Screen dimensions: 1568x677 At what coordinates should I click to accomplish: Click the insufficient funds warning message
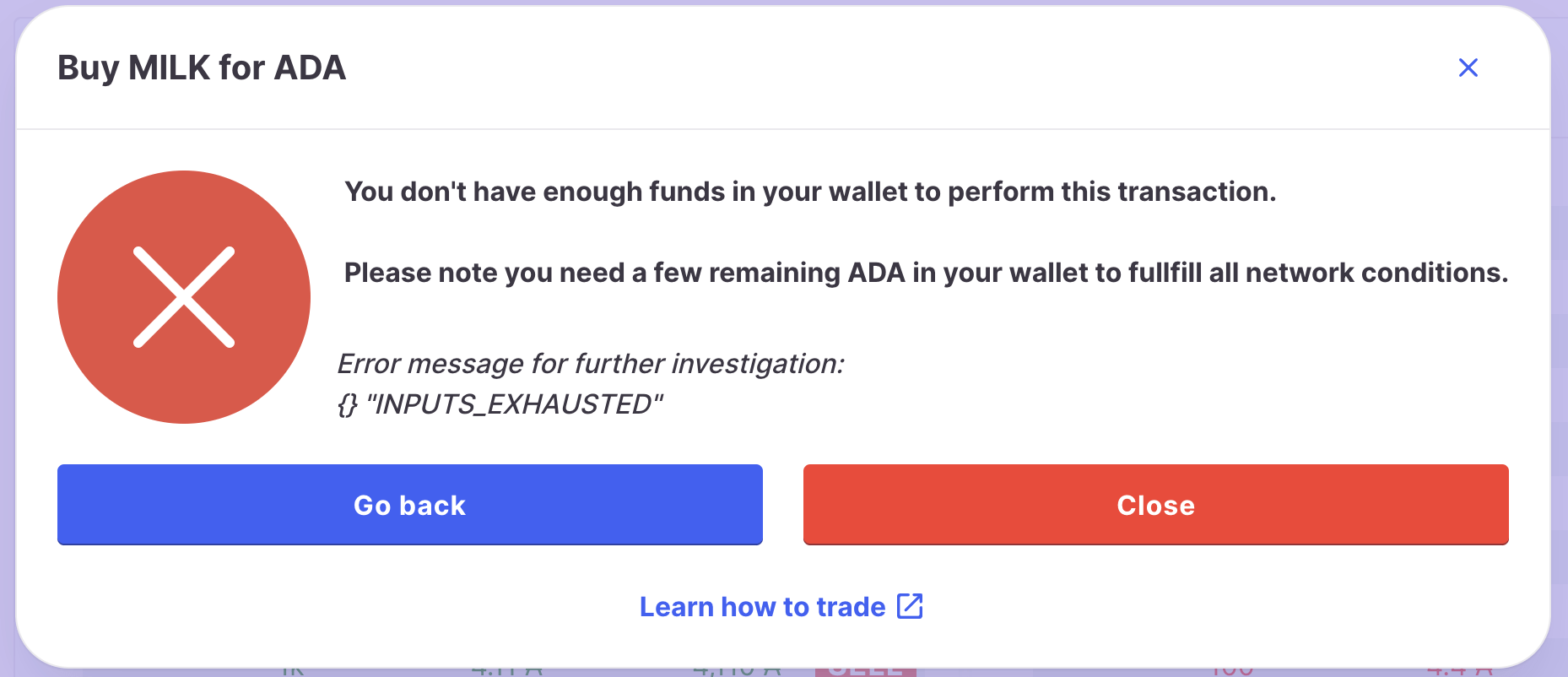point(810,192)
